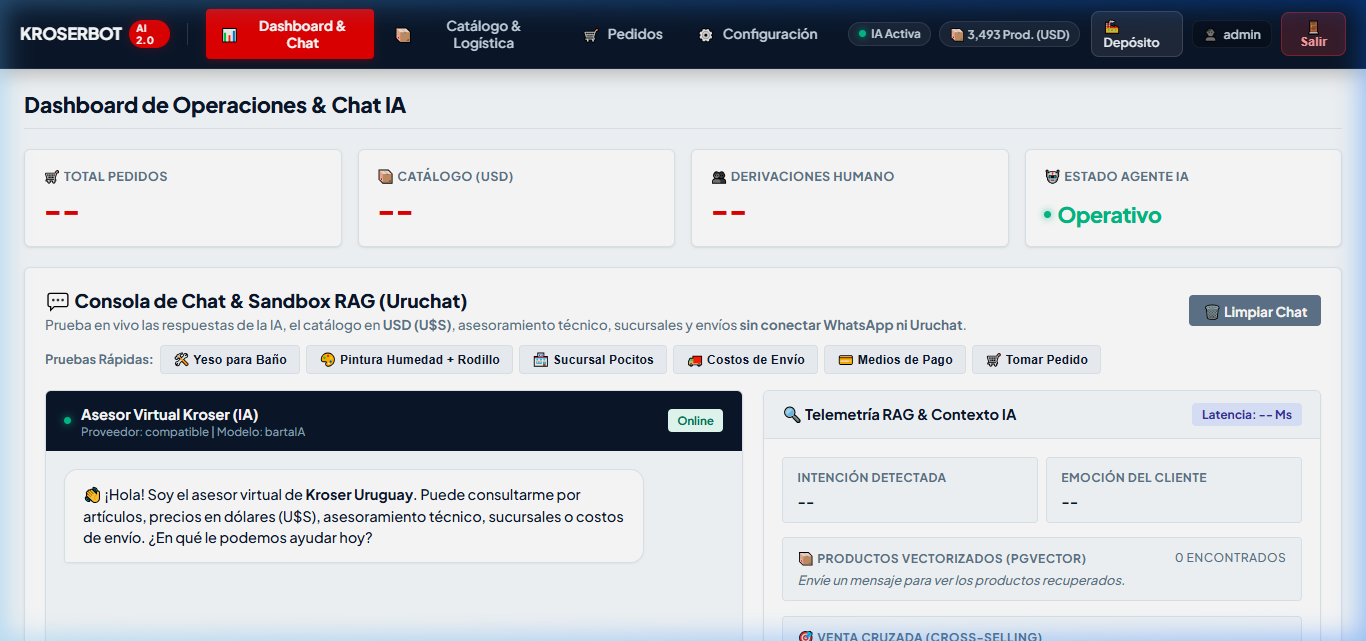Click the warehouse icon above Depósito
This screenshot has height=641, width=1366.
[1111, 26]
